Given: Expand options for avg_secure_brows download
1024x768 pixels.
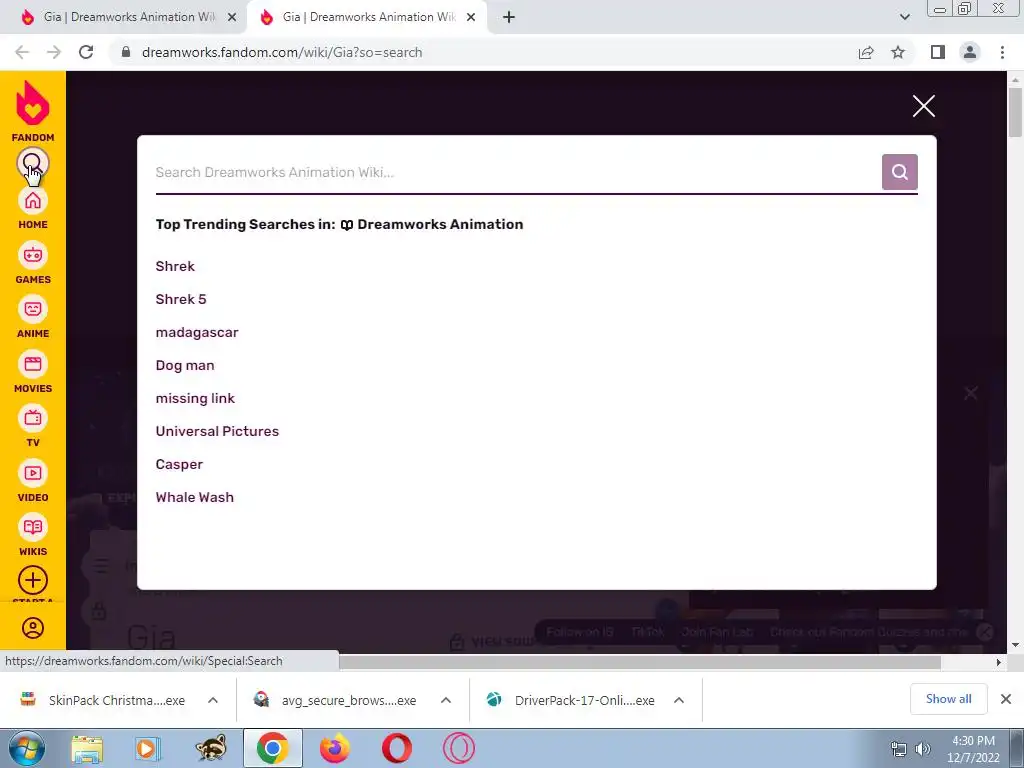Looking at the screenshot, I should click(446, 700).
